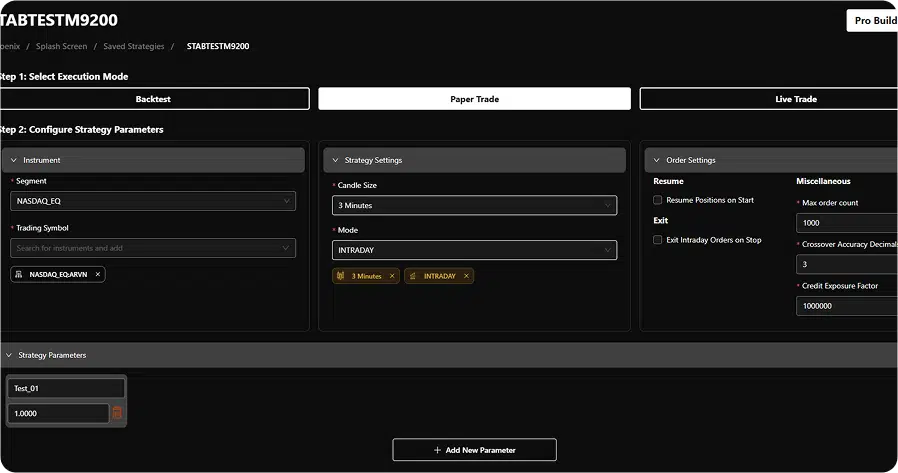Open the Mode dropdown

474,250
